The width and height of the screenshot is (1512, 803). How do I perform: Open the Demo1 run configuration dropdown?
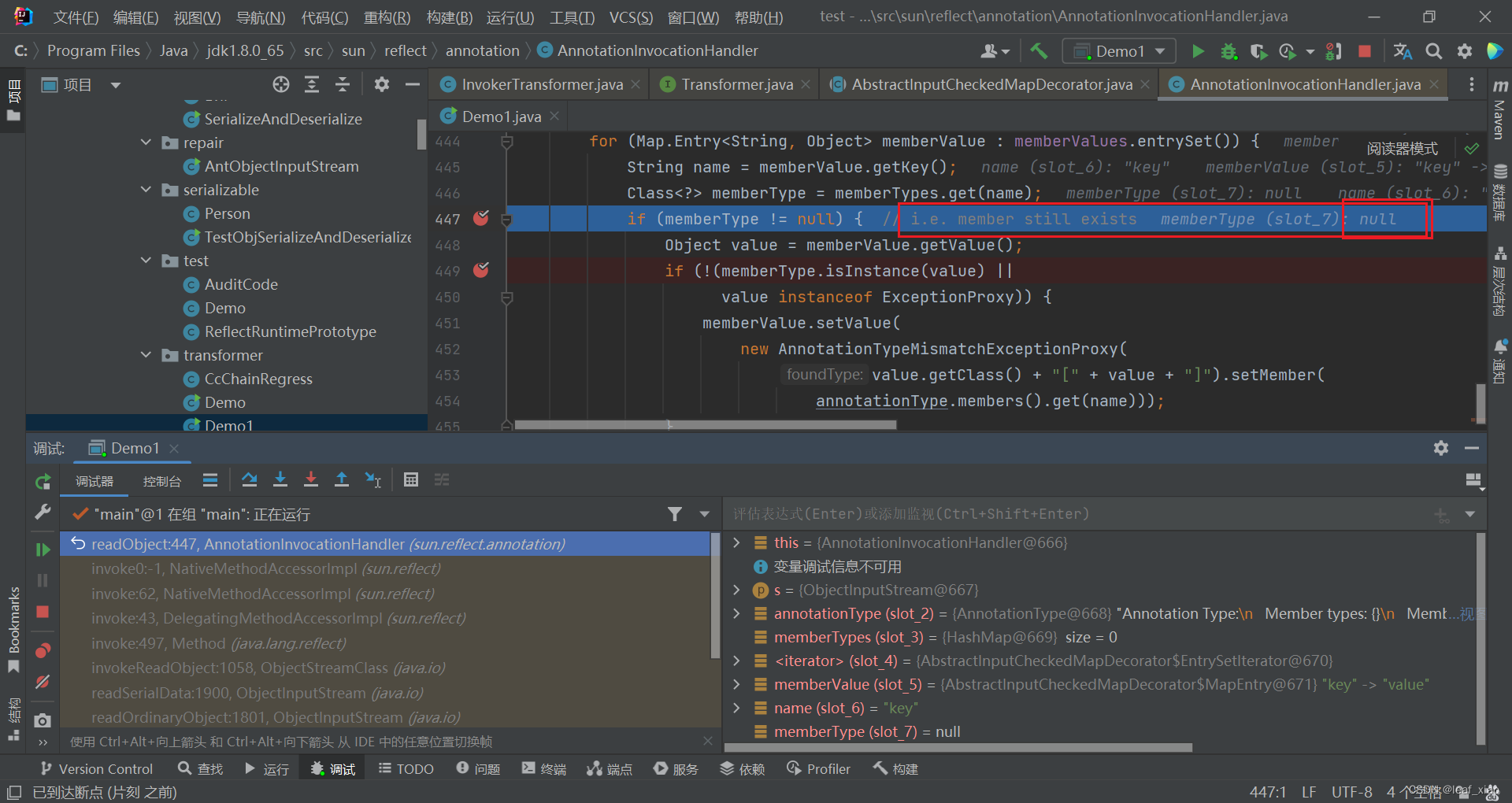(x=1119, y=51)
